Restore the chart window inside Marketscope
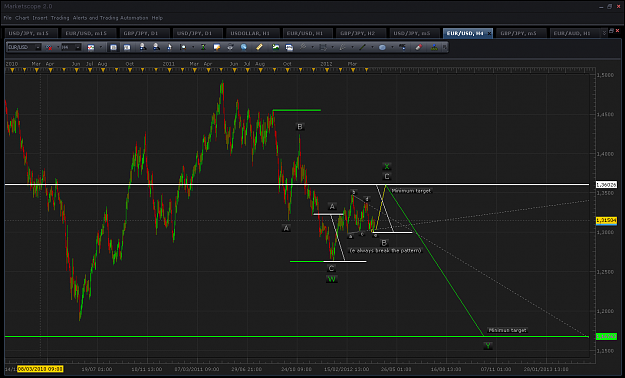The image size is (625, 378). coord(611,31)
